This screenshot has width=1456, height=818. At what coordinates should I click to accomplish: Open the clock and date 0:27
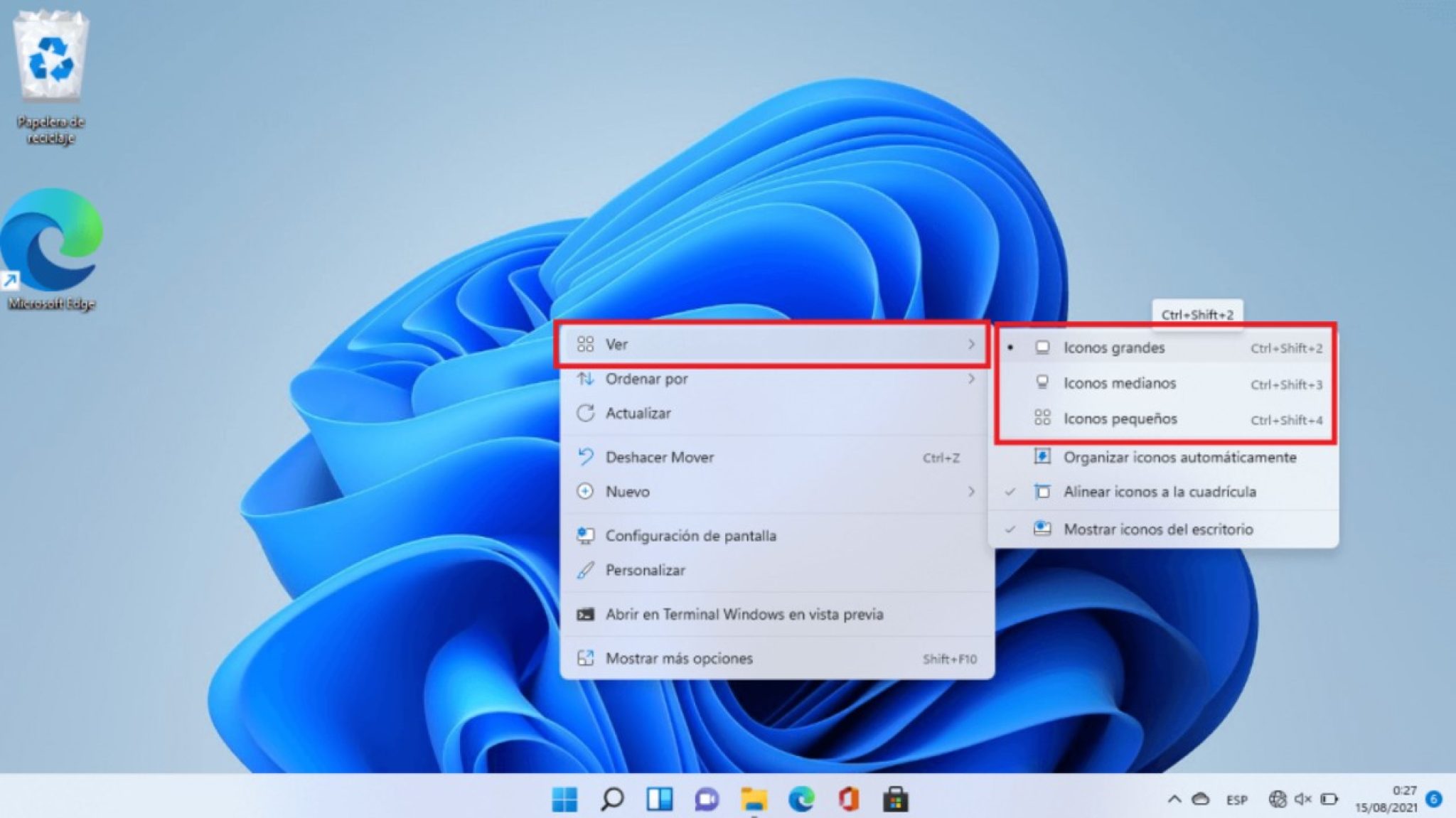tap(1386, 799)
